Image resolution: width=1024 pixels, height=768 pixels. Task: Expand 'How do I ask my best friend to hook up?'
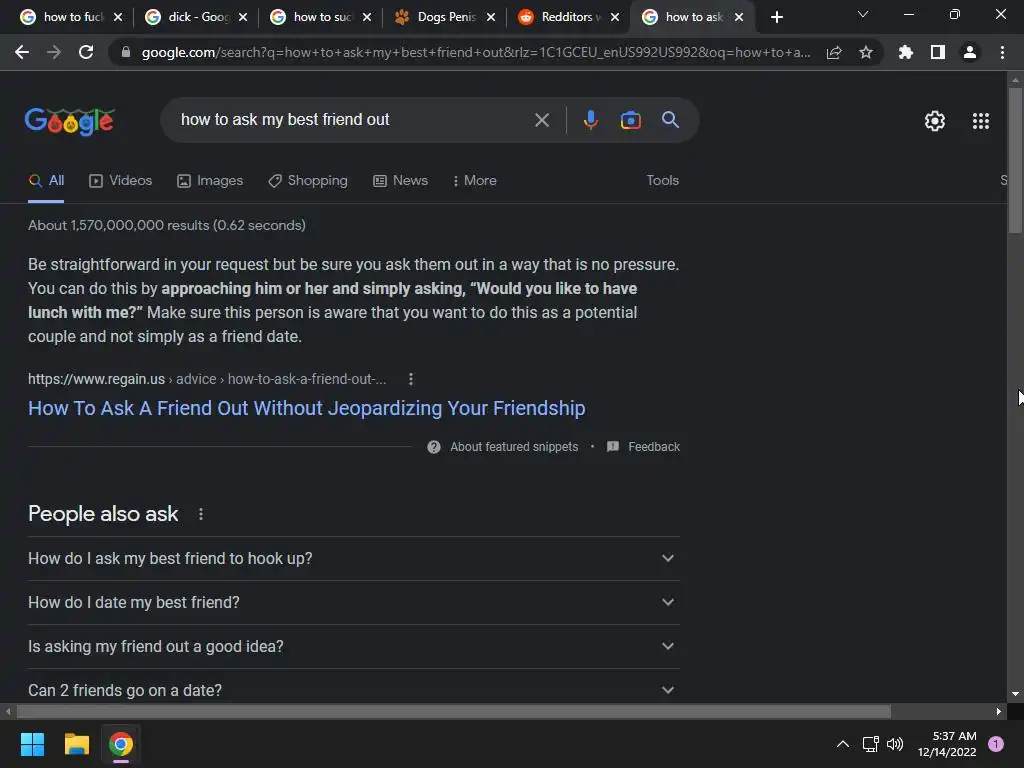point(353,558)
